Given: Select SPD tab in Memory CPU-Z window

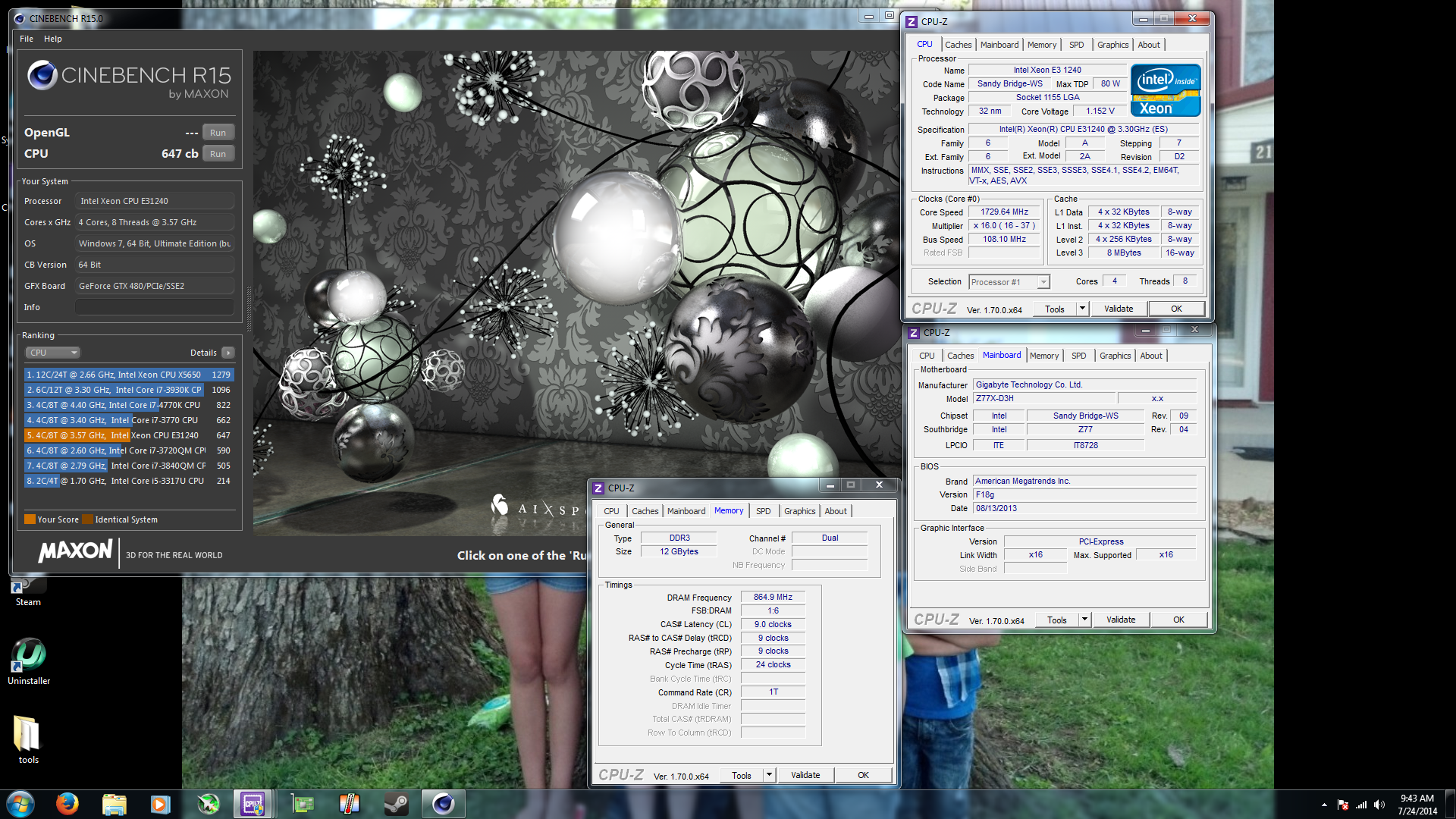Looking at the screenshot, I should click(x=764, y=511).
